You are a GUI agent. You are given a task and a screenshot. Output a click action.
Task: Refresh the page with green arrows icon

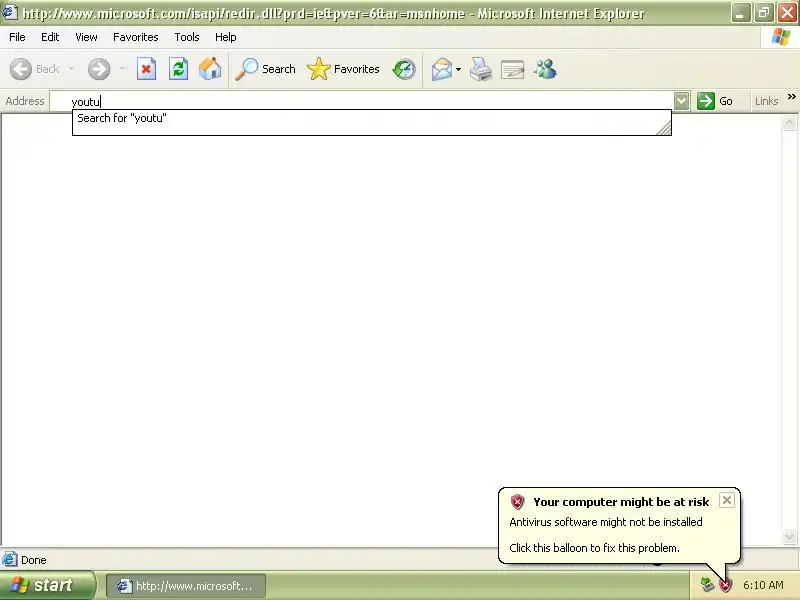(179, 69)
